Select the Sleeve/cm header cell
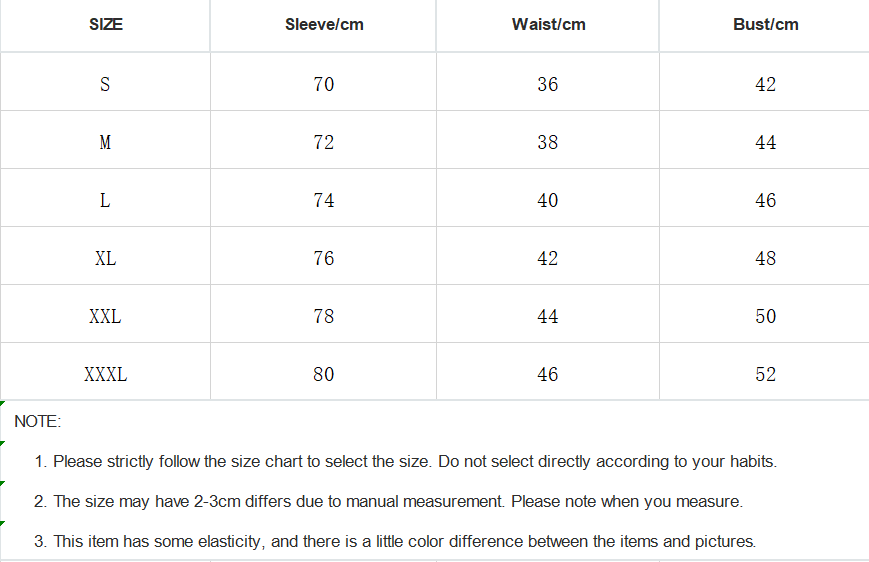The image size is (869, 562). click(324, 25)
